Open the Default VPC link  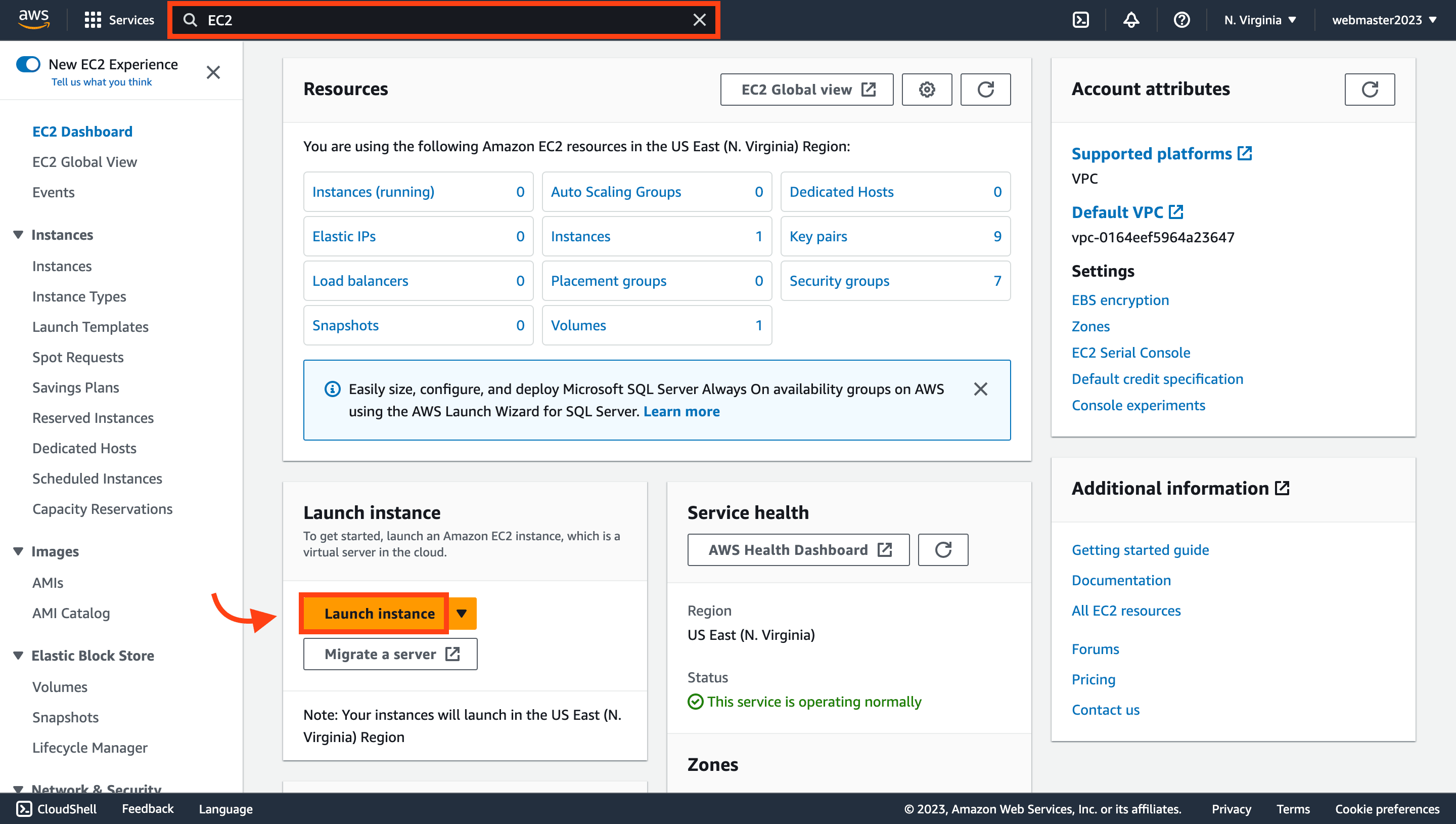tap(1127, 212)
